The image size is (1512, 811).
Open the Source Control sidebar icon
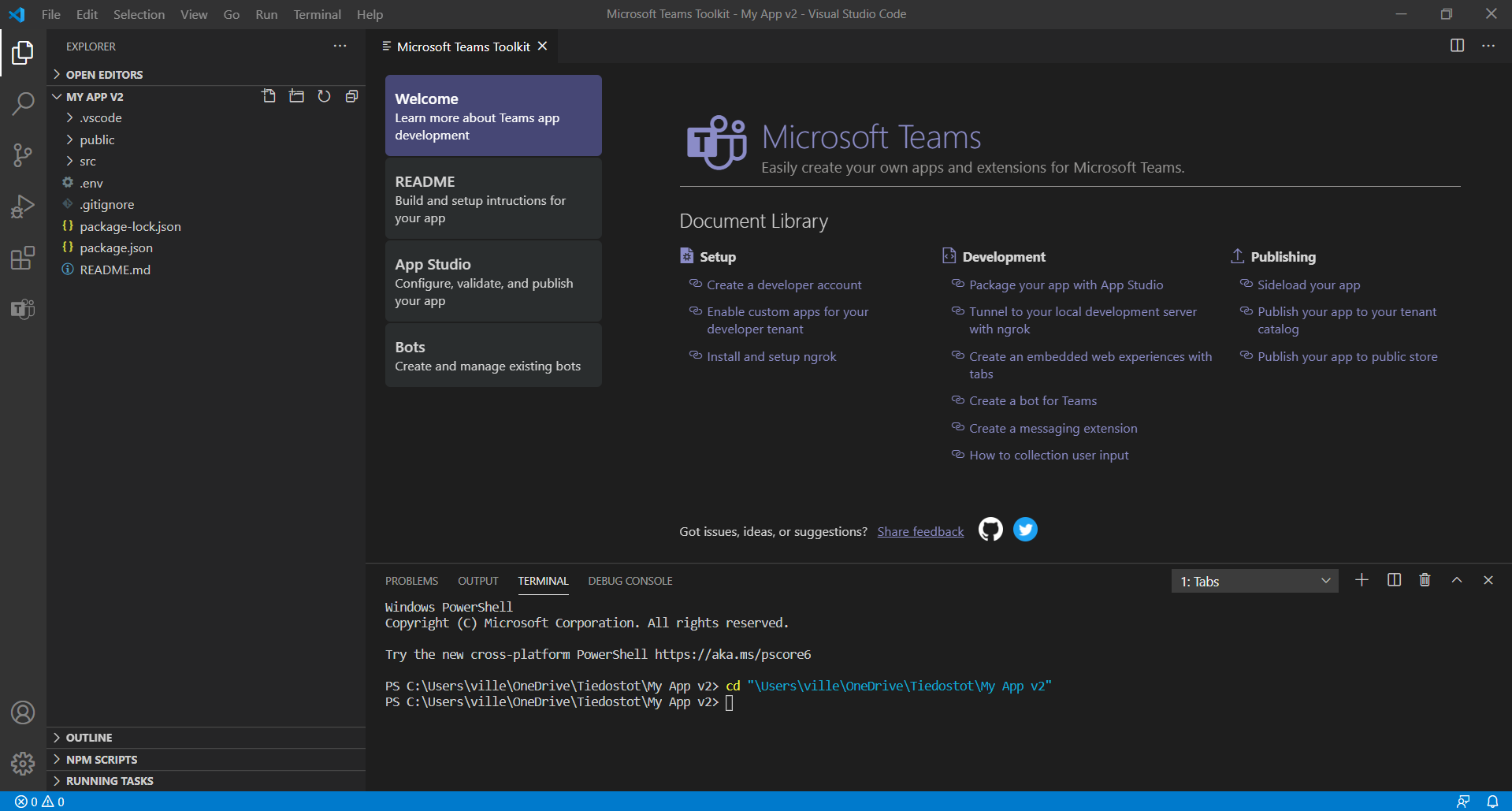[23, 154]
